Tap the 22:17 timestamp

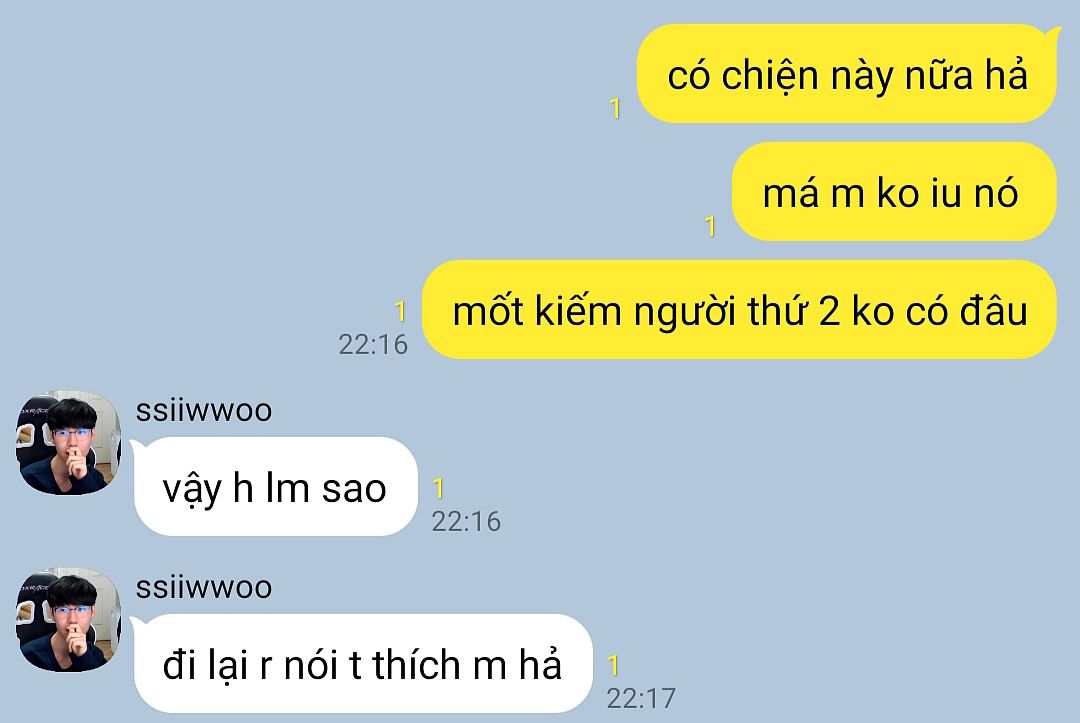pyautogui.click(x=641, y=698)
